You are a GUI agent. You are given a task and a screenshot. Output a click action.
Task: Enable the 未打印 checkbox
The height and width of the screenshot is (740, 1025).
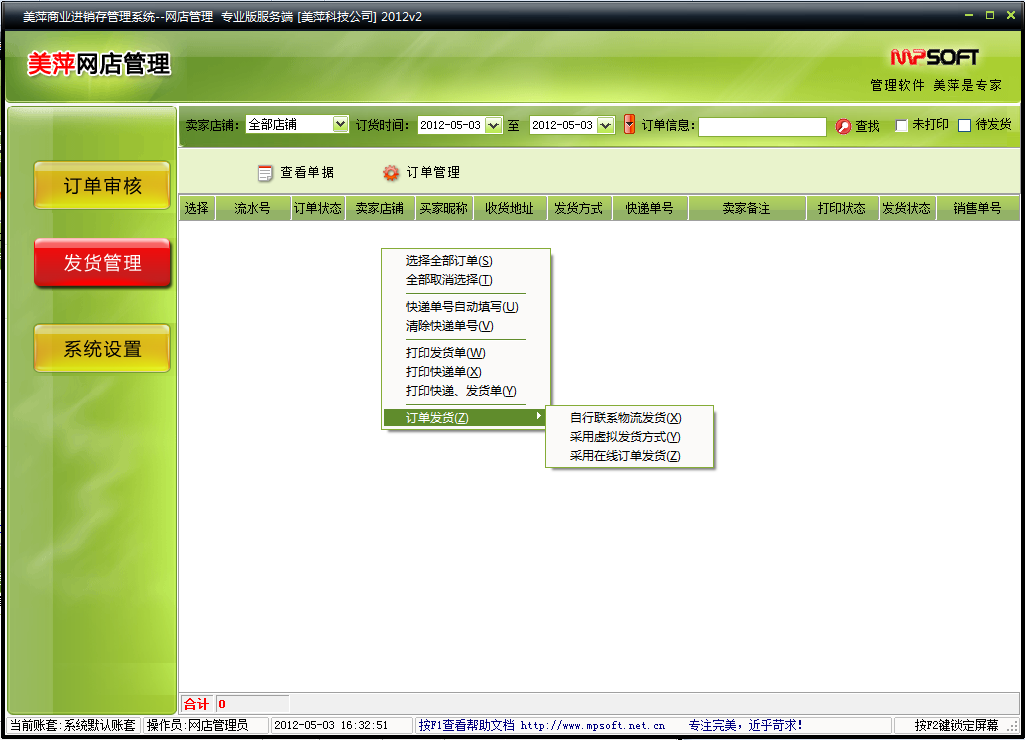pos(901,126)
